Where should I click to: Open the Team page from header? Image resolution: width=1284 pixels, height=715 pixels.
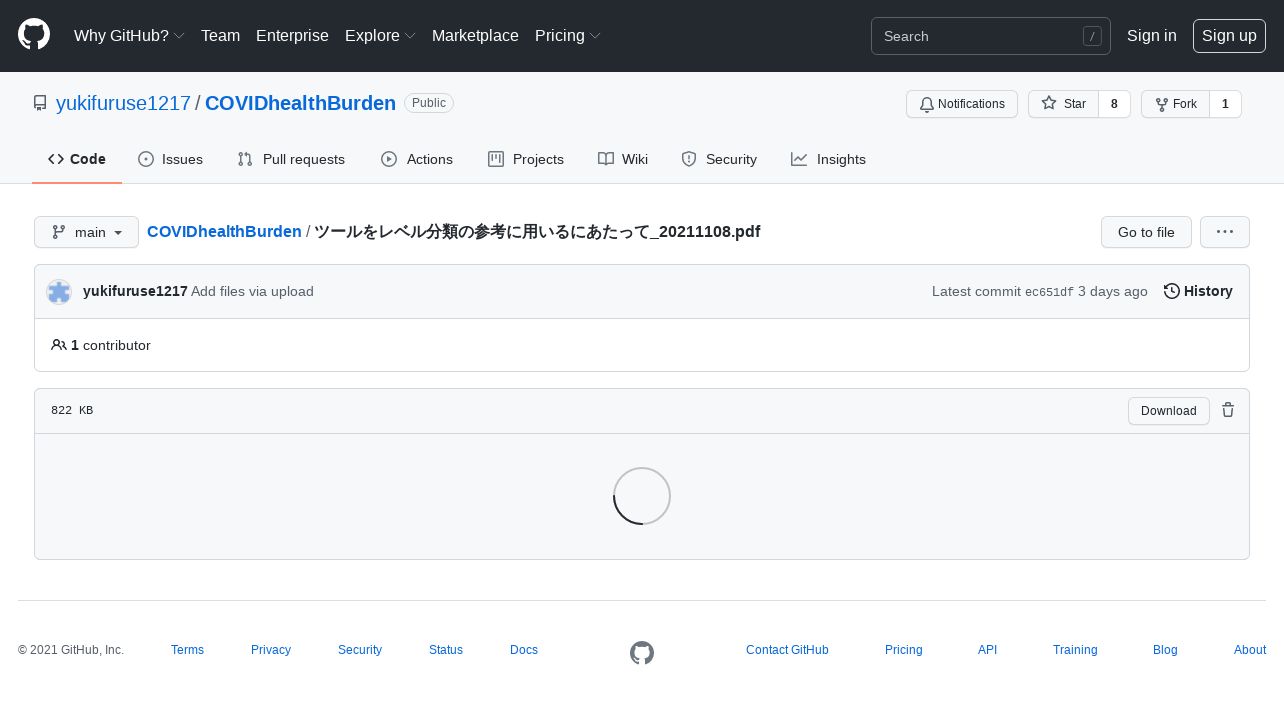[220, 35]
